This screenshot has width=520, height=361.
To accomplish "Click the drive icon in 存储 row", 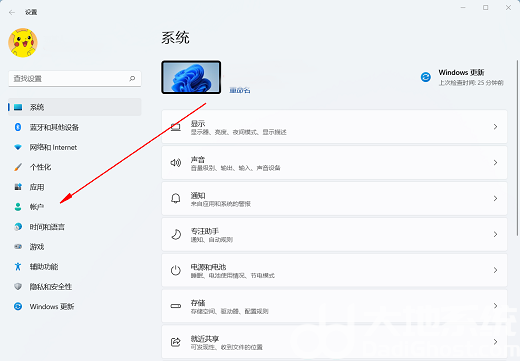I will (x=176, y=306).
